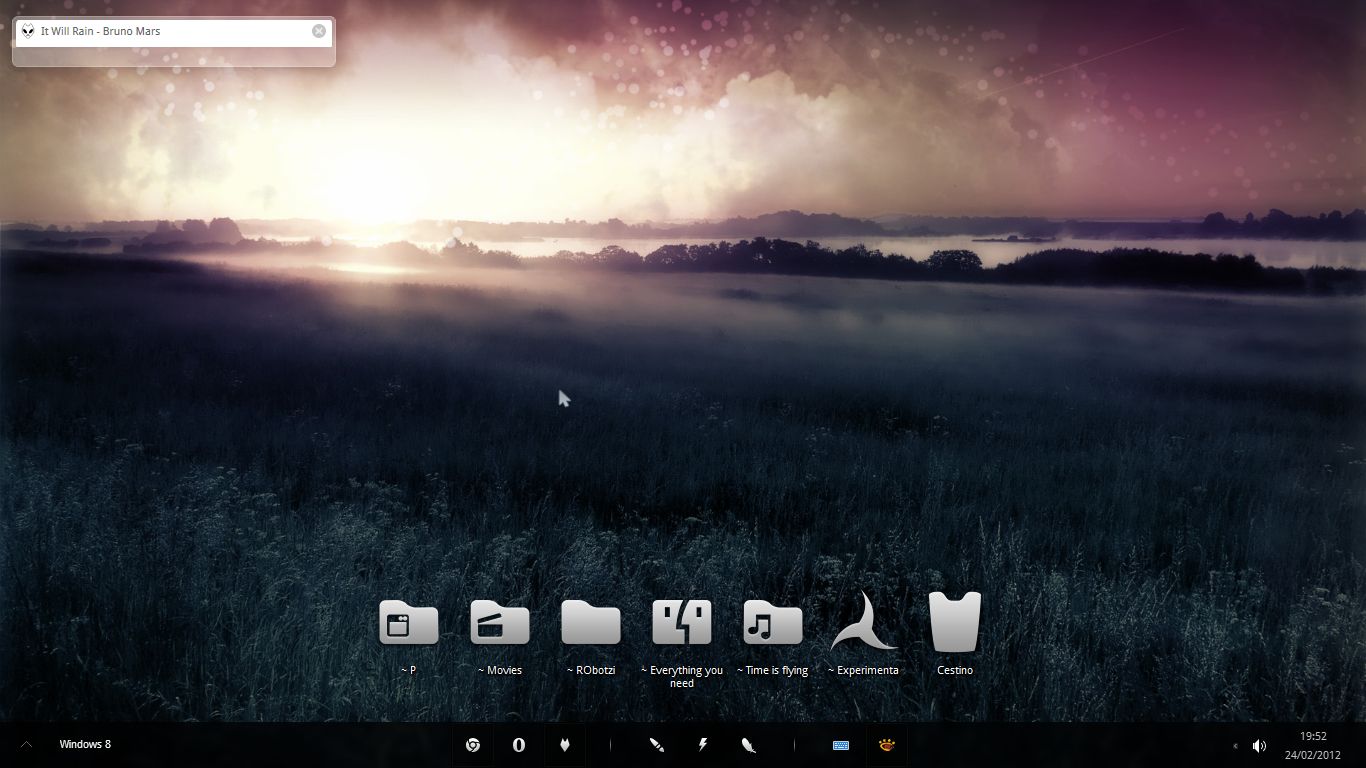The width and height of the screenshot is (1366, 768).
Task: Open the Windows 8 start label
Action: pos(85,744)
